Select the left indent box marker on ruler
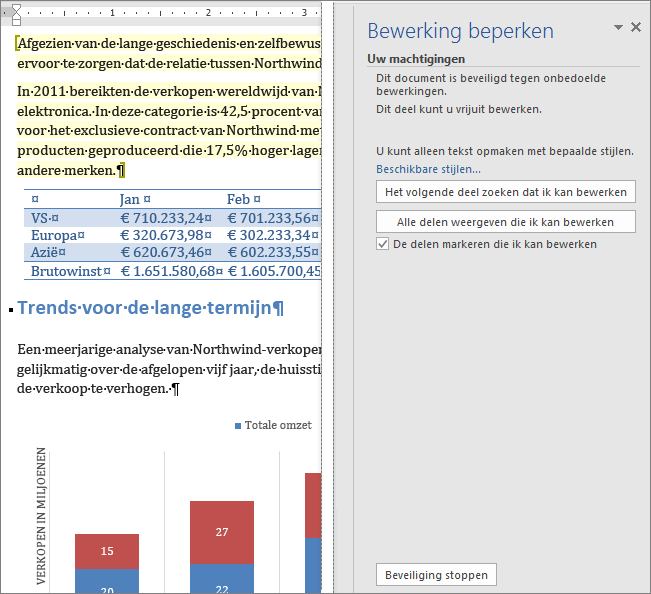This screenshot has height=594, width=651. (x=16, y=22)
